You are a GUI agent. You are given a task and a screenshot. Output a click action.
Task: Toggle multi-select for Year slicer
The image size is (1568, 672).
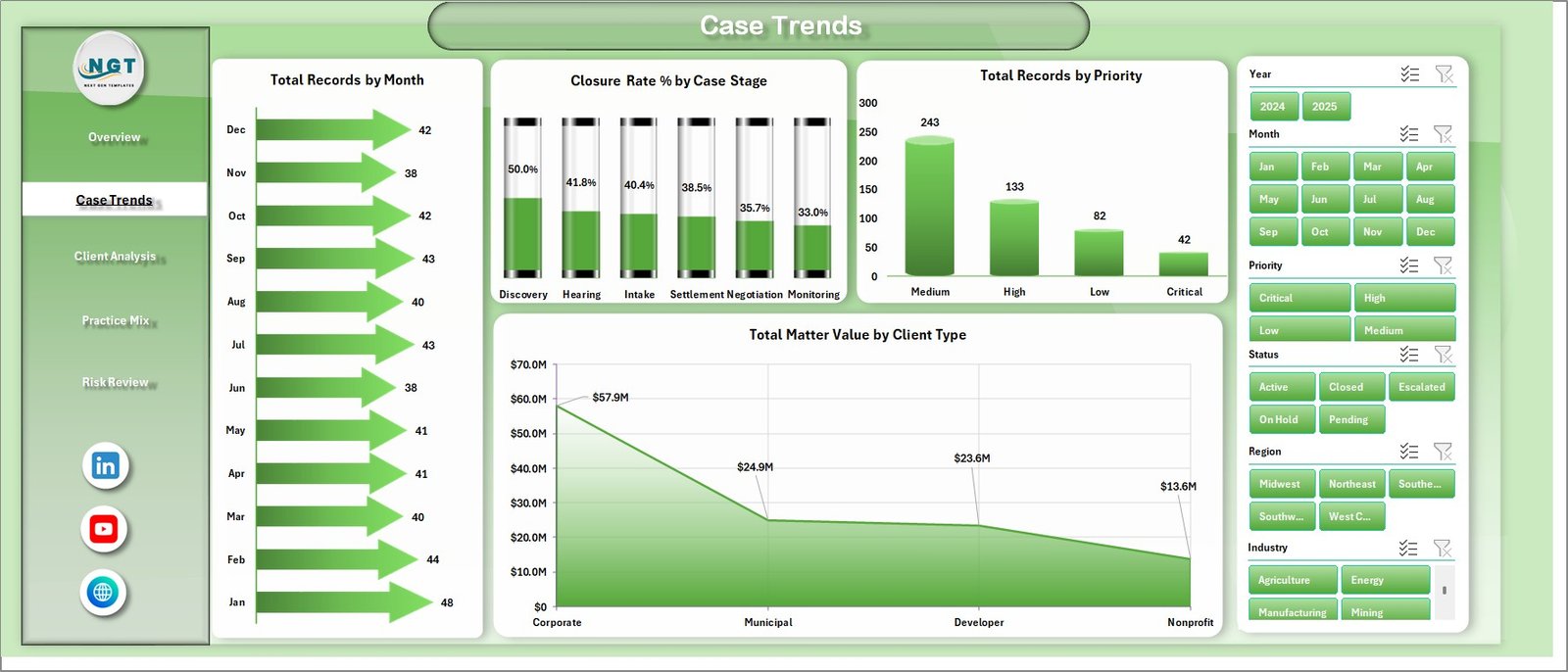(x=1409, y=74)
